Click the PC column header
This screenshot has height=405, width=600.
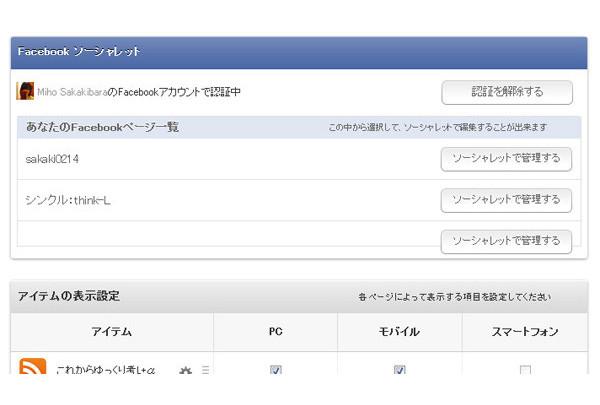(276, 332)
